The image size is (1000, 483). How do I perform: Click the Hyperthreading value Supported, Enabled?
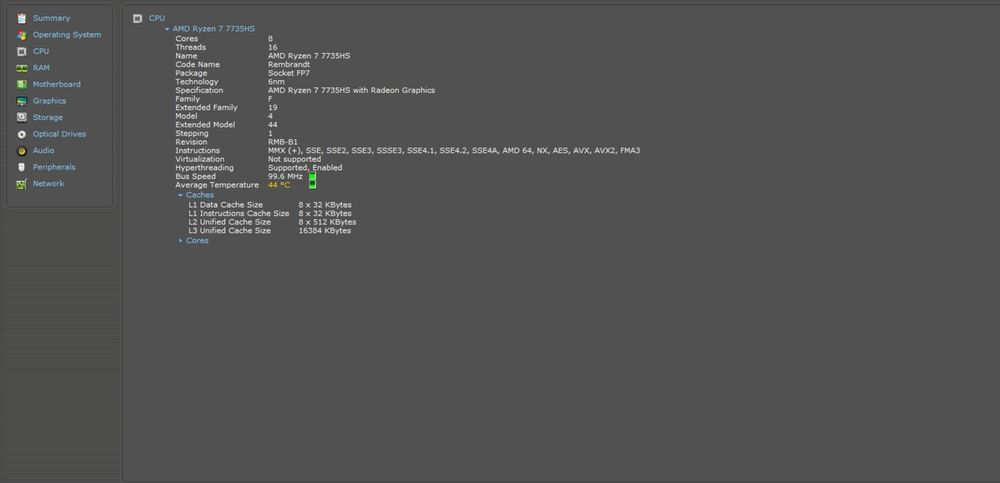tap(305, 168)
